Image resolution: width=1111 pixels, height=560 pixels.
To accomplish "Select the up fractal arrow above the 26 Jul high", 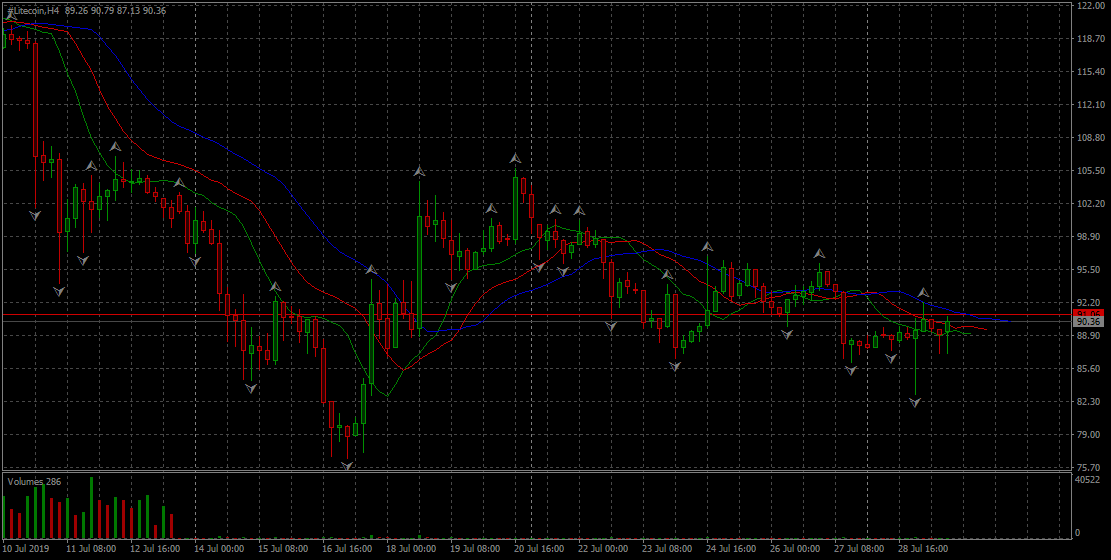I will [x=819, y=254].
